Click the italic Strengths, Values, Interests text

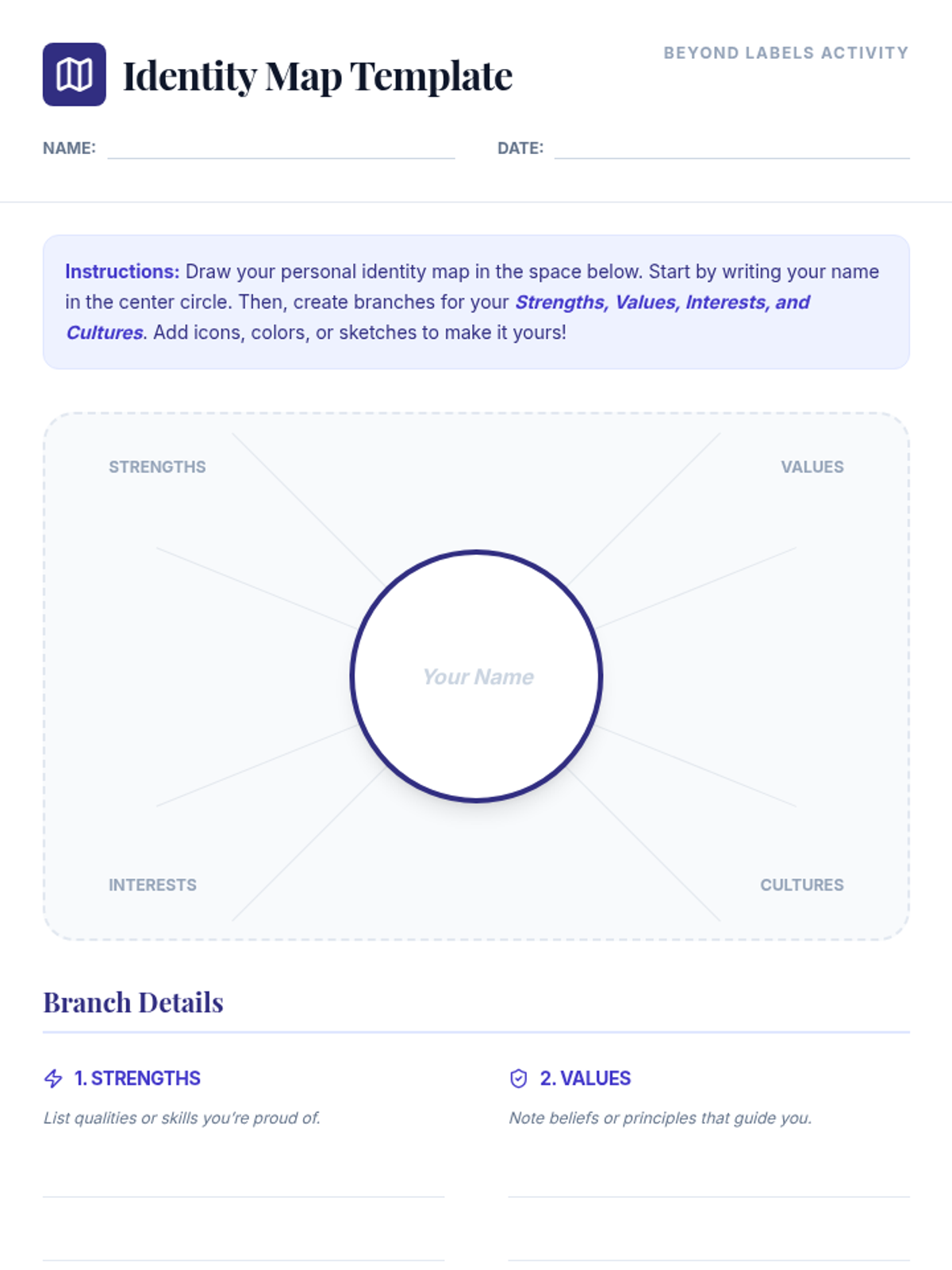pos(662,302)
